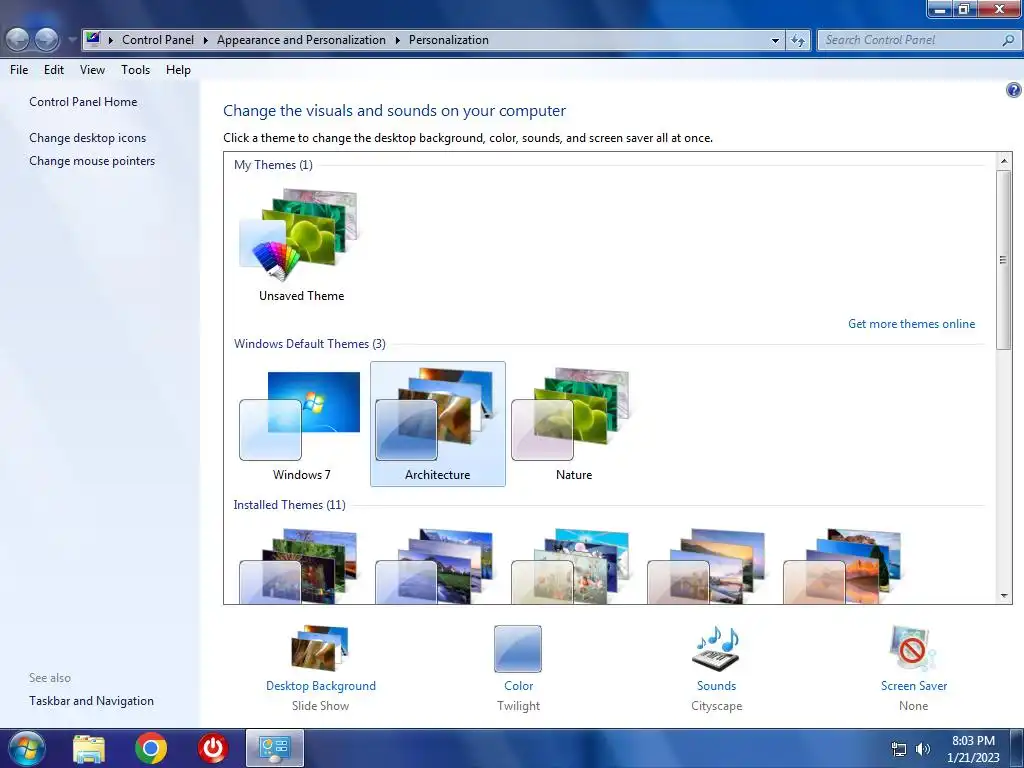The height and width of the screenshot is (768, 1024).
Task: Select the first installed theme with forest images
Action: click(299, 566)
